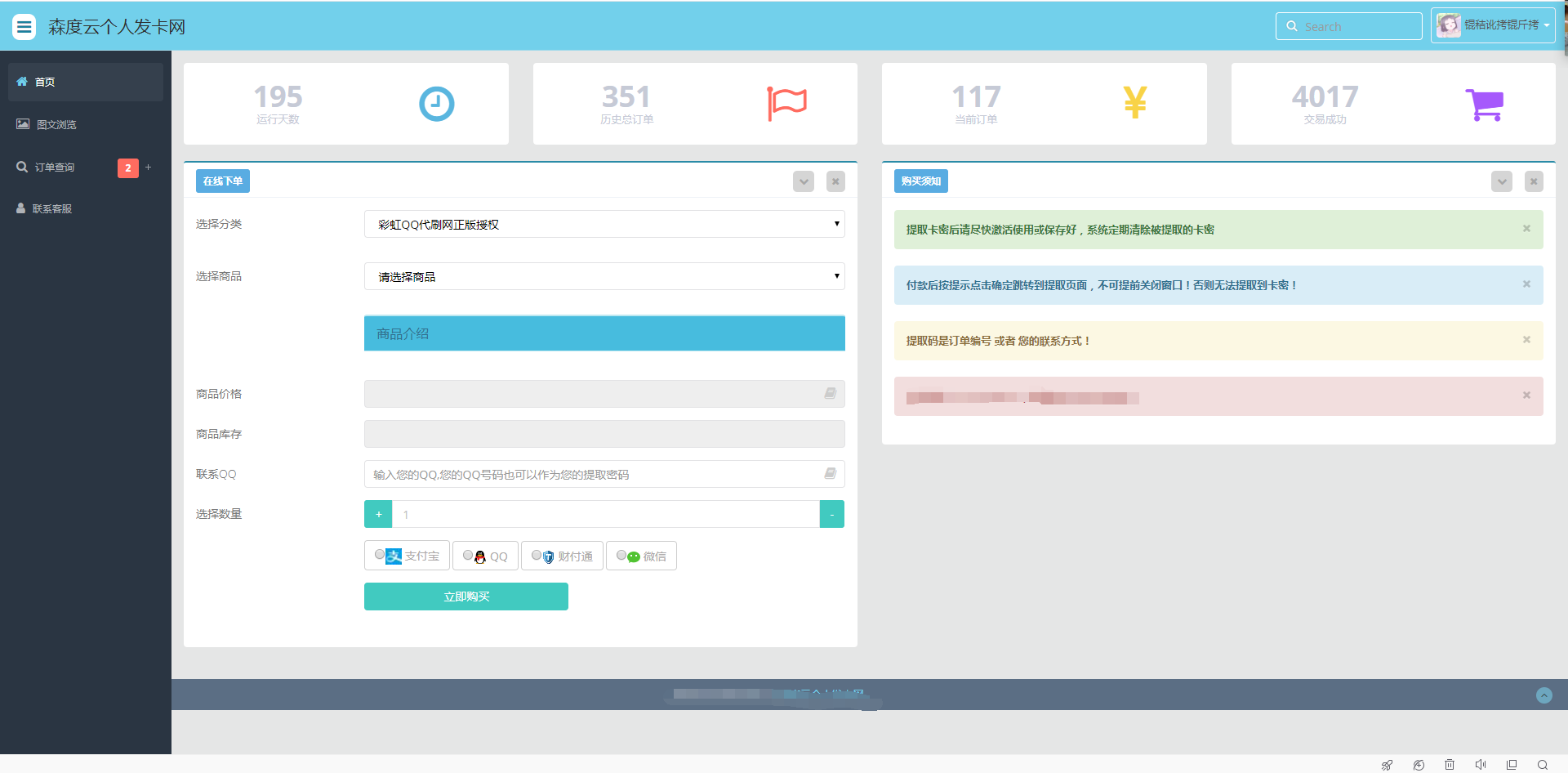Click the clock icon on 运行天数 card
1568x773 pixels.
click(437, 104)
